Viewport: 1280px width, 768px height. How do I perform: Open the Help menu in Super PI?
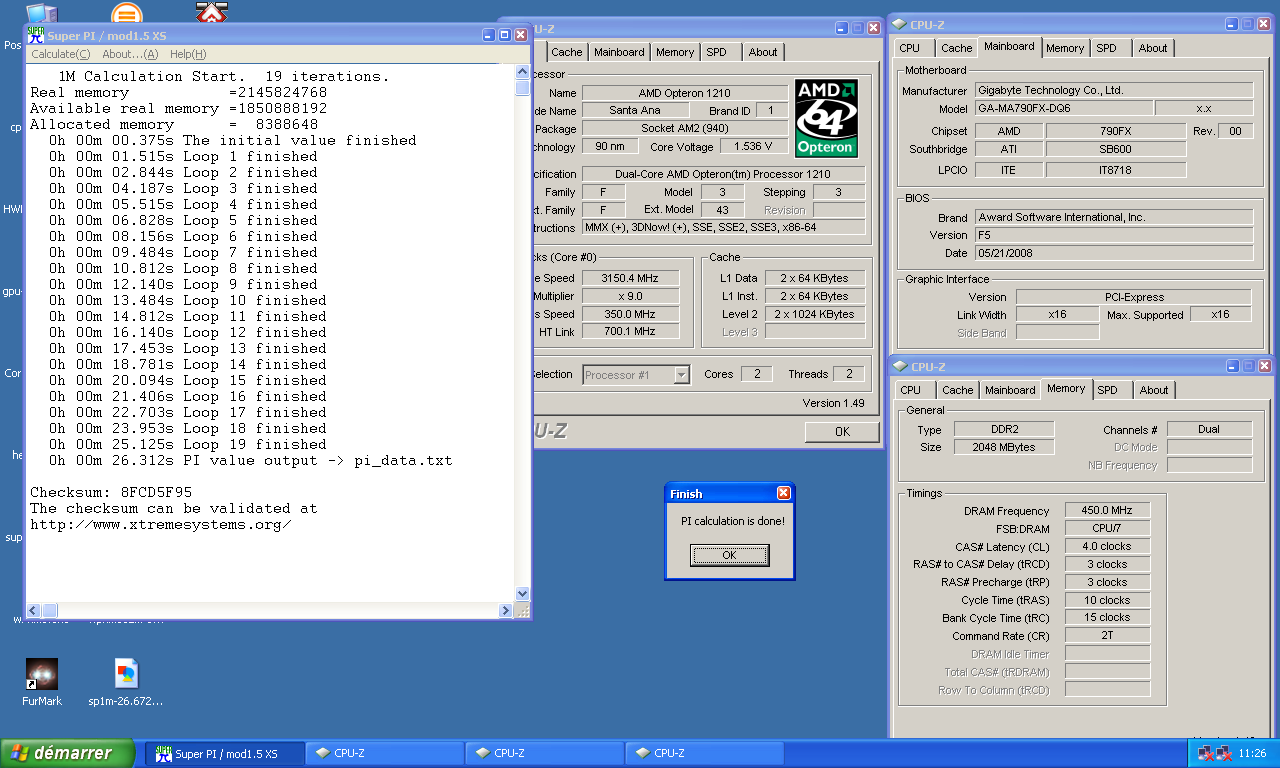coord(188,54)
